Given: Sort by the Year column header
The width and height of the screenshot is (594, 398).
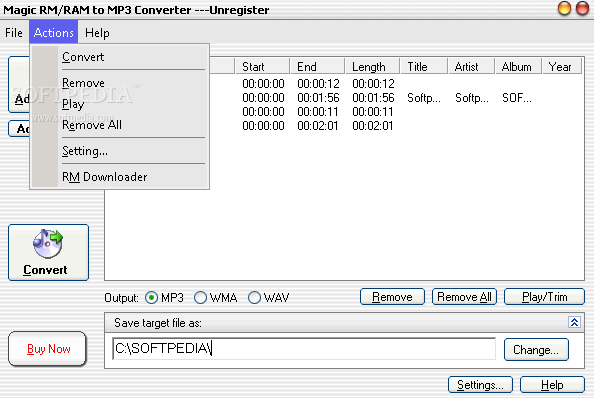Looking at the screenshot, I should 562,66.
